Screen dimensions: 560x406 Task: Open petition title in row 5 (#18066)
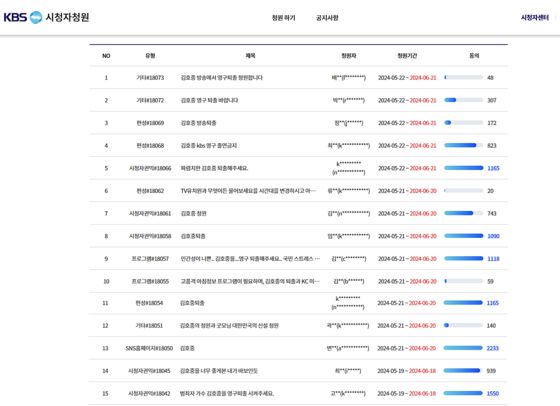pyautogui.click(x=214, y=168)
